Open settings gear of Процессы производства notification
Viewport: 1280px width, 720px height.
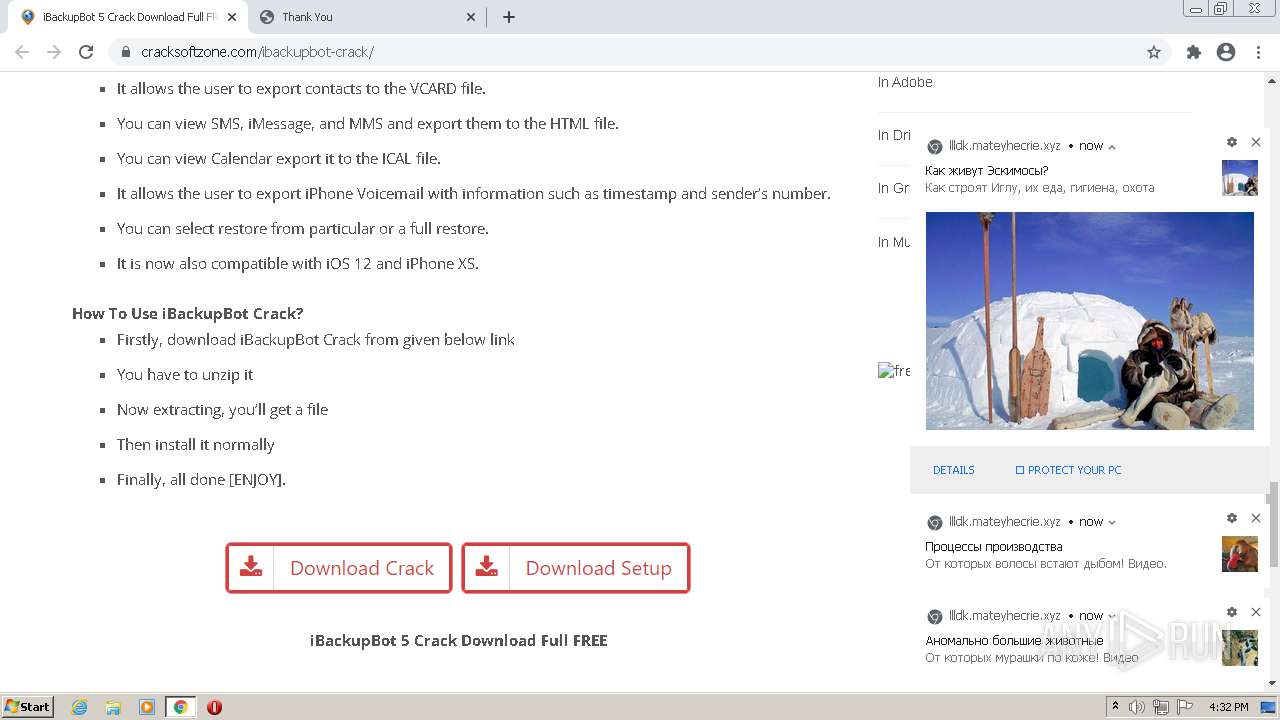(1232, 518)
